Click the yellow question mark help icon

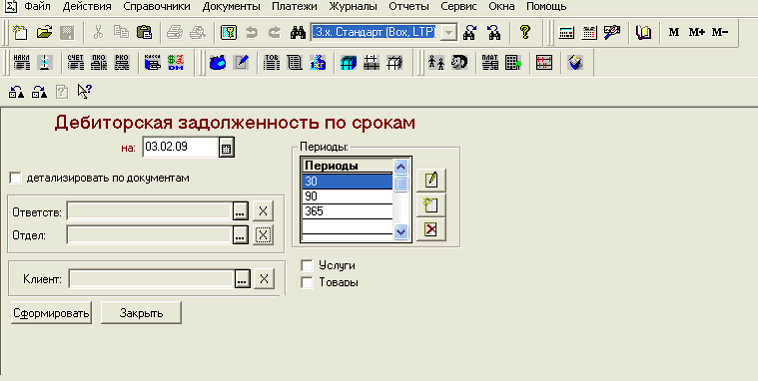(x=525, y=32)
